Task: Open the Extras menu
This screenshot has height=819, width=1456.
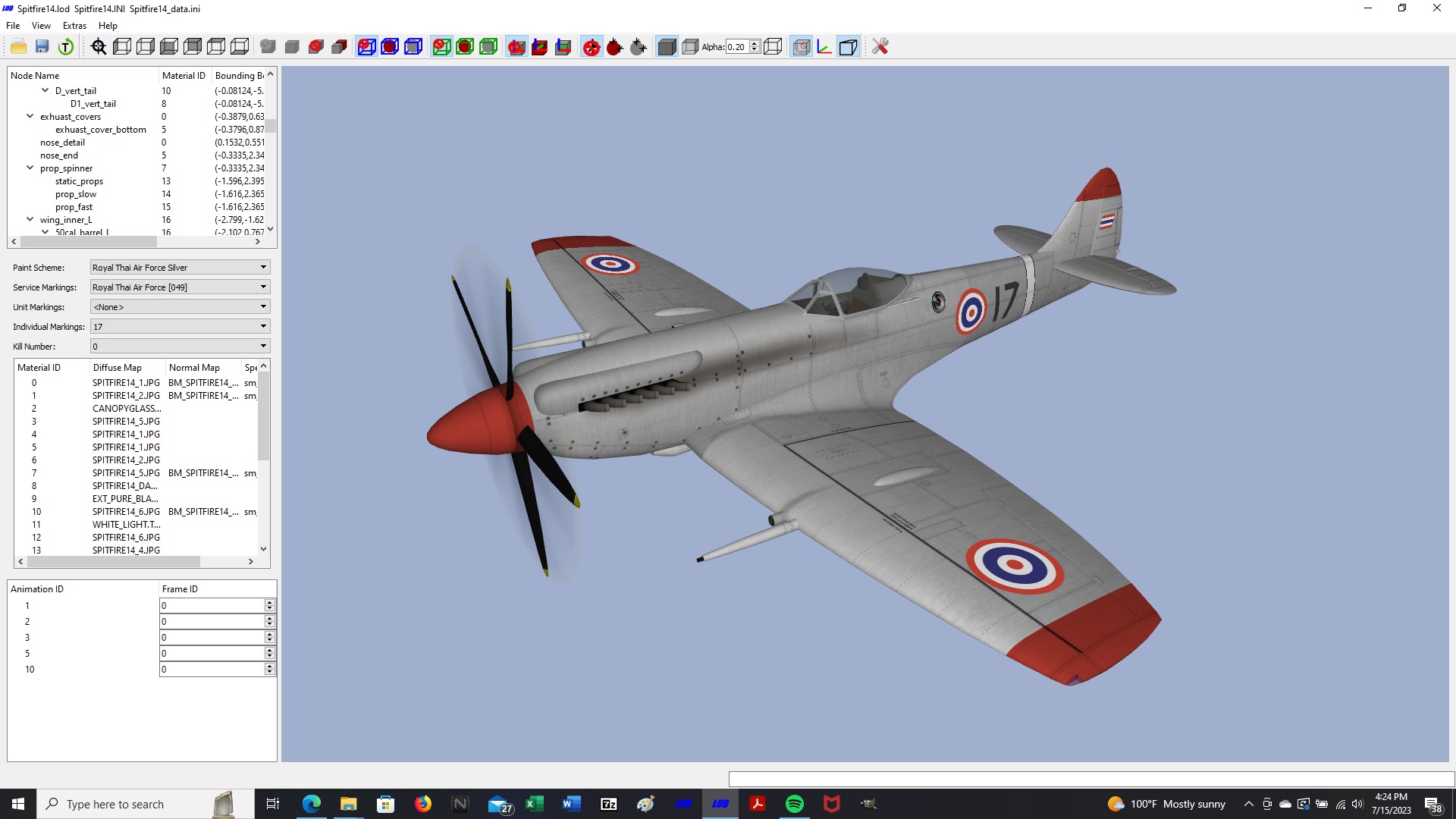Action: coord(74,26)
